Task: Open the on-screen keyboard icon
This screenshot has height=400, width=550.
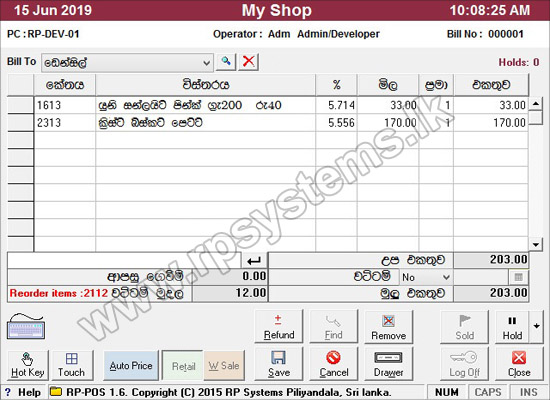Action: 26,327
